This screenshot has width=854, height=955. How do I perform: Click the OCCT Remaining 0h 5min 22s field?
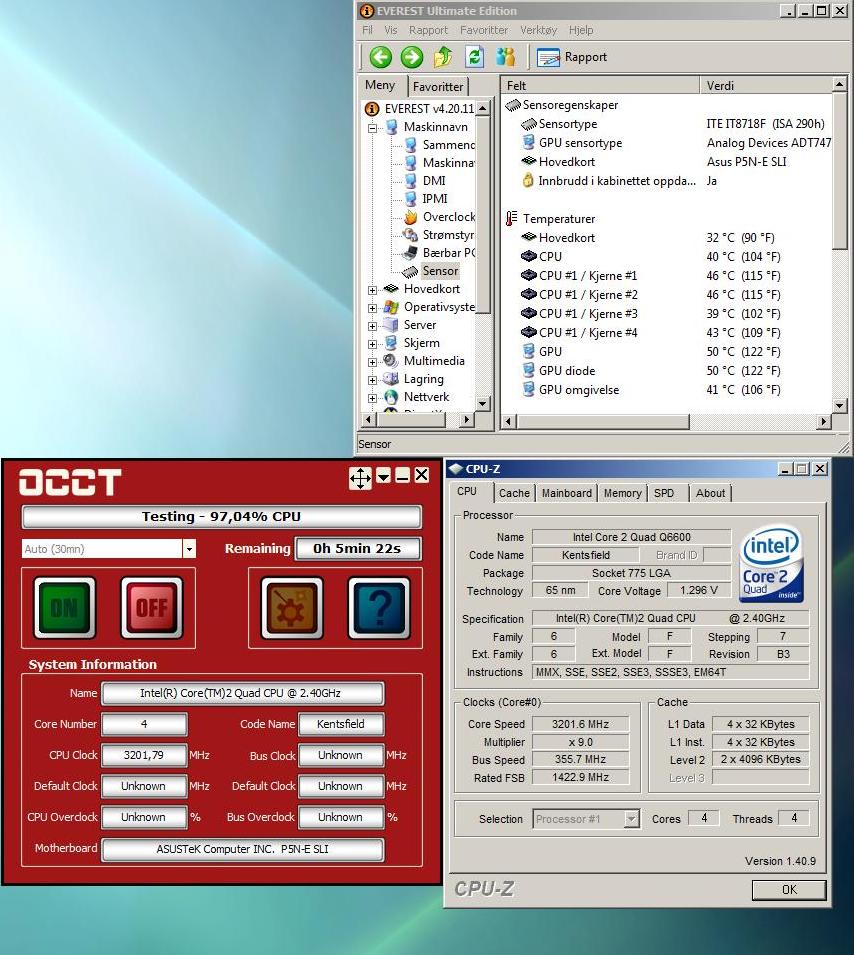(358, 549)
